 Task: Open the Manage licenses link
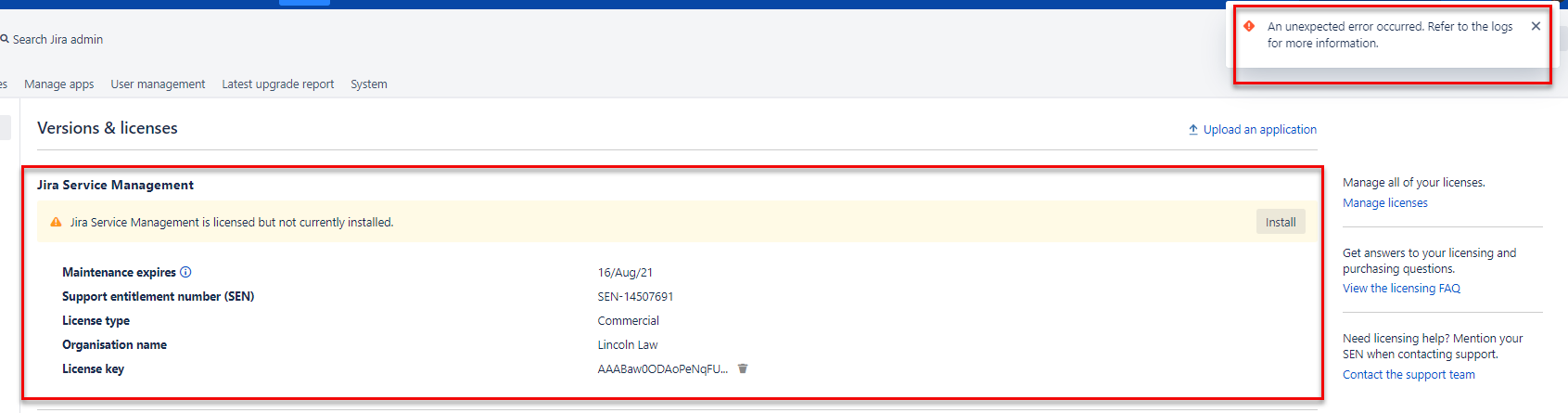click(1385, 202)
